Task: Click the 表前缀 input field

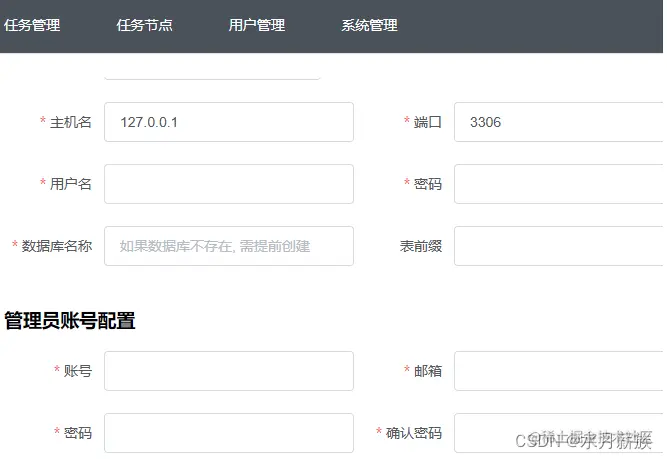Action: click(559, 246)
